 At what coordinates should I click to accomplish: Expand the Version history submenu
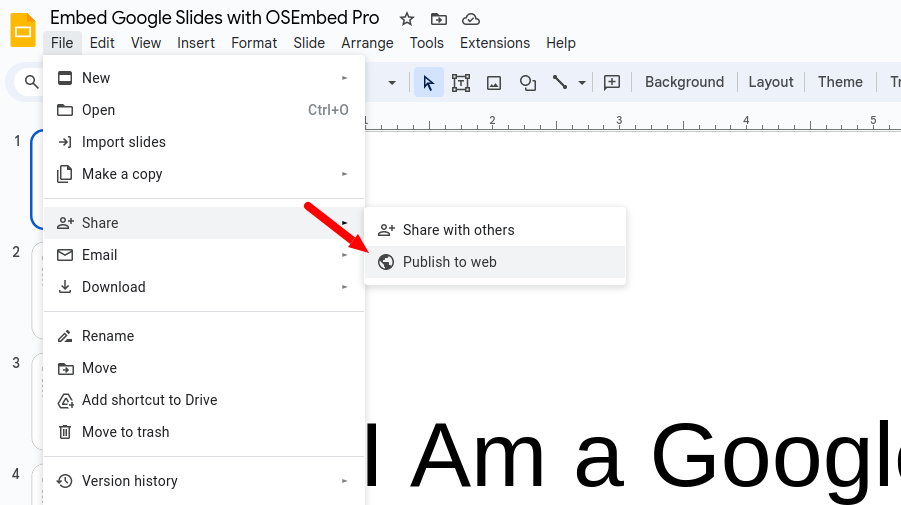tap(204, 481)
